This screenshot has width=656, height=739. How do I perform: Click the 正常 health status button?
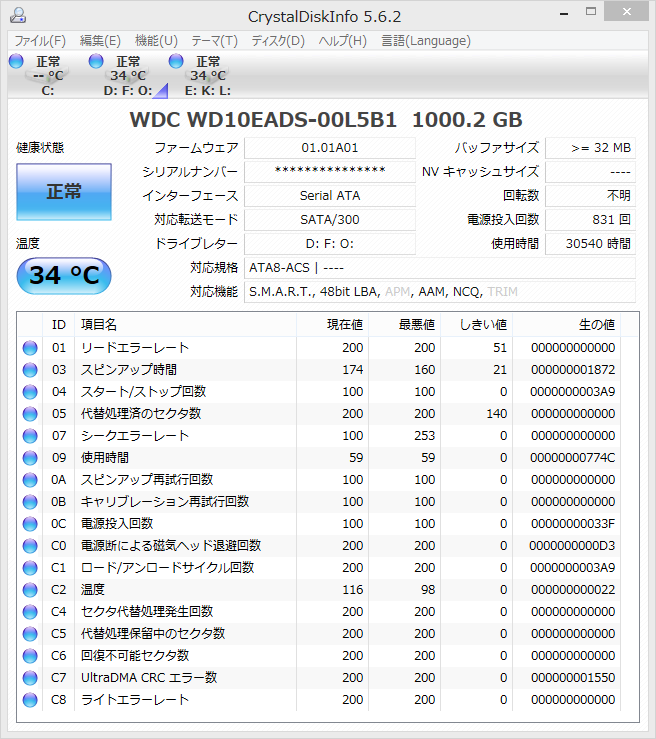coord(64,192)
